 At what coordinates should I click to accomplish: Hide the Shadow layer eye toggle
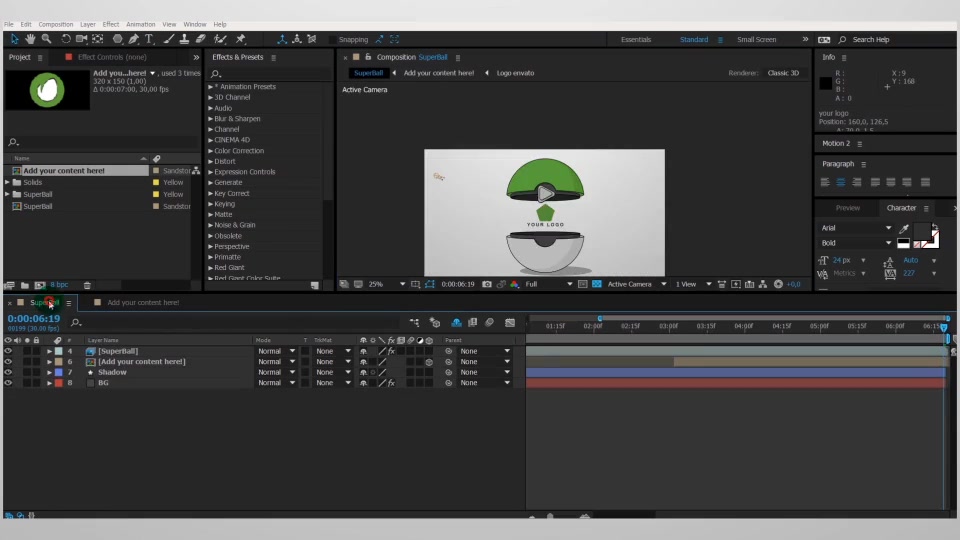click(8, 372)
